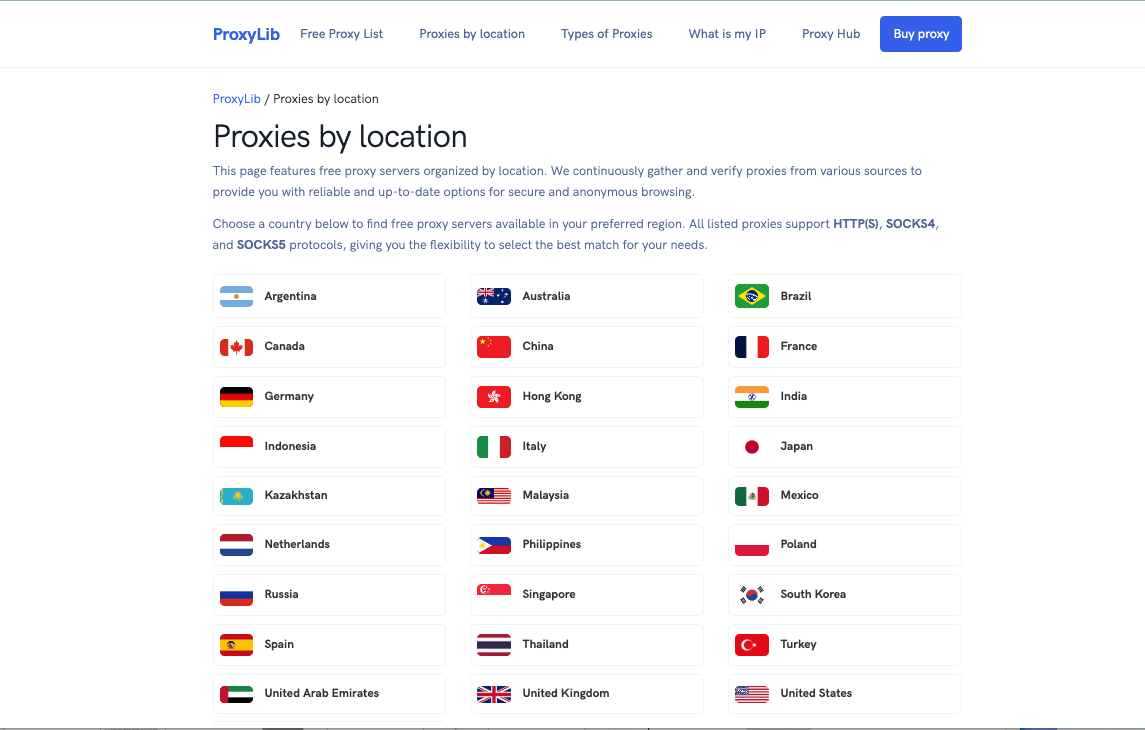Click the ProxyLib logo in header

[x=246, y=34]
